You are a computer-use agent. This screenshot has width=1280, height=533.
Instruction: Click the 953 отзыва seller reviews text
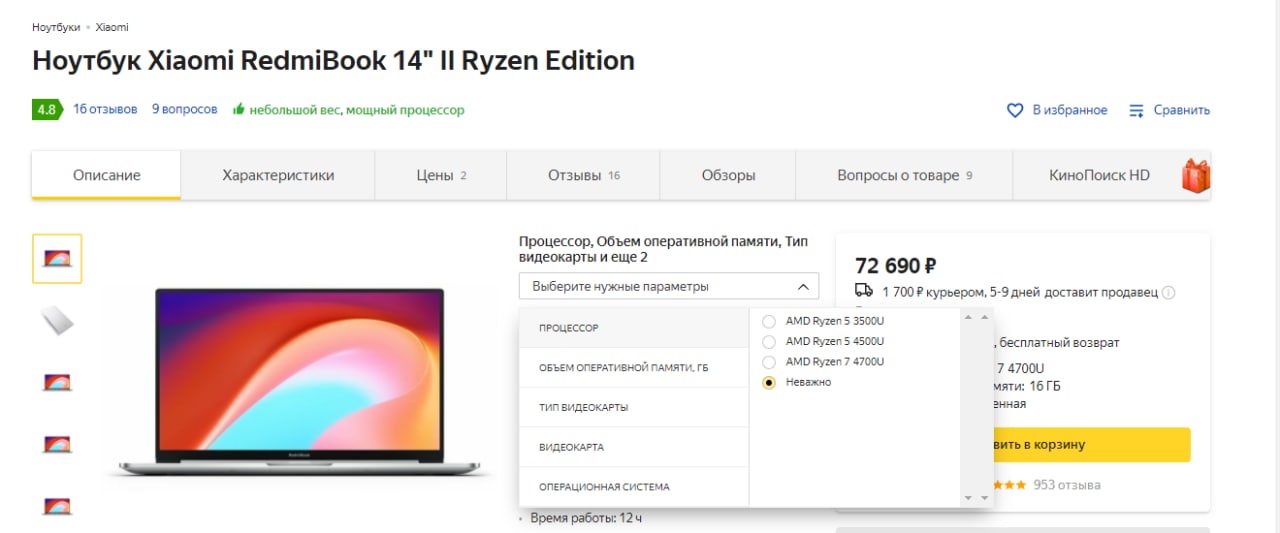(1067, 485)
